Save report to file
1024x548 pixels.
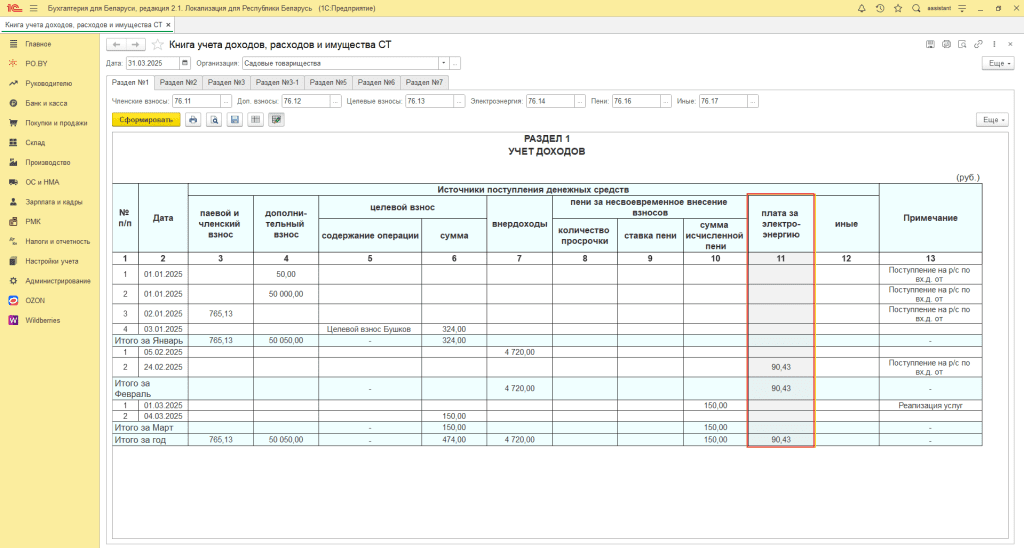tap(235, 120)
